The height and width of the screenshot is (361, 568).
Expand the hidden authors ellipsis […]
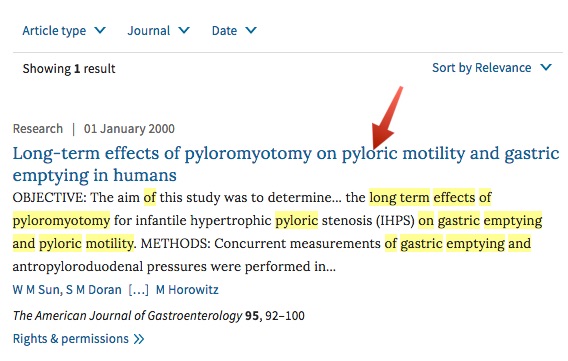click(139, 290)
